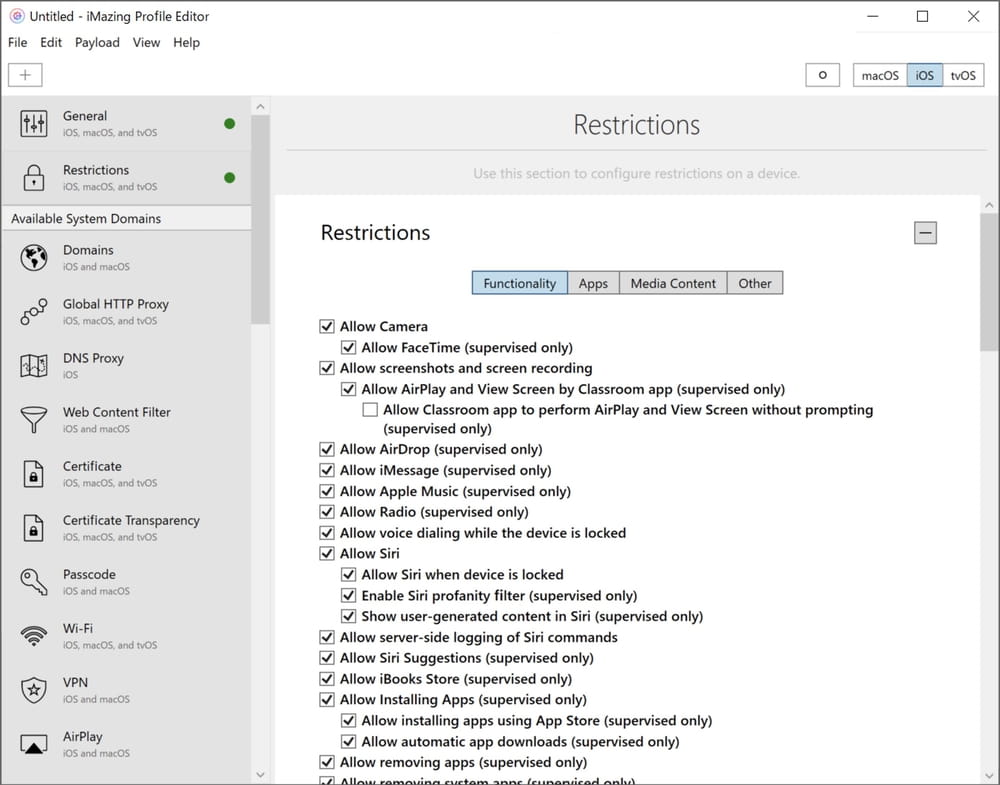The height and width of the screenshot is (785, 1000).
Task: Select the Functionality tab
Action: point(520,283)
